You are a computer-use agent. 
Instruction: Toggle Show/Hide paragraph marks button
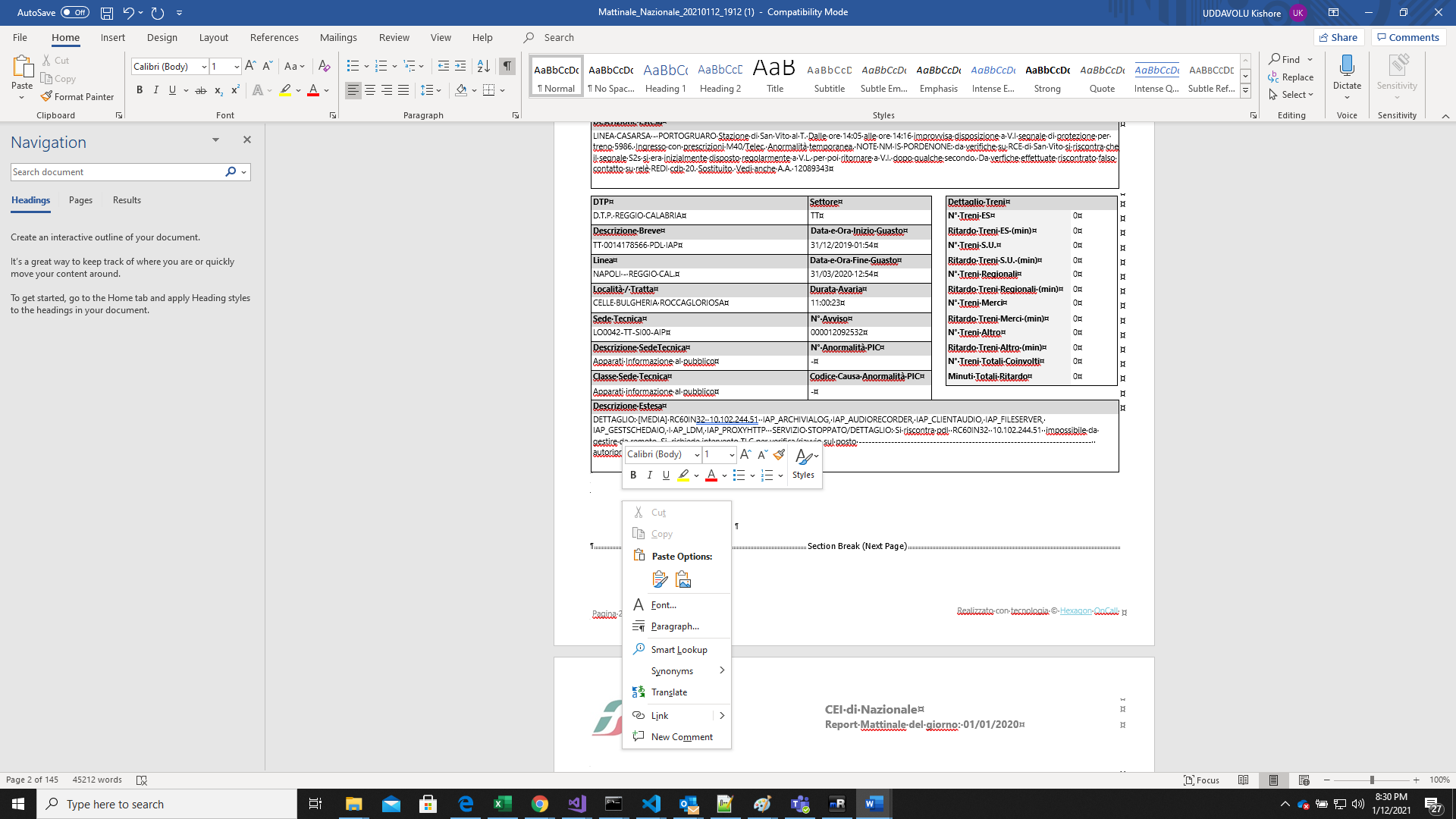point(507,66)
